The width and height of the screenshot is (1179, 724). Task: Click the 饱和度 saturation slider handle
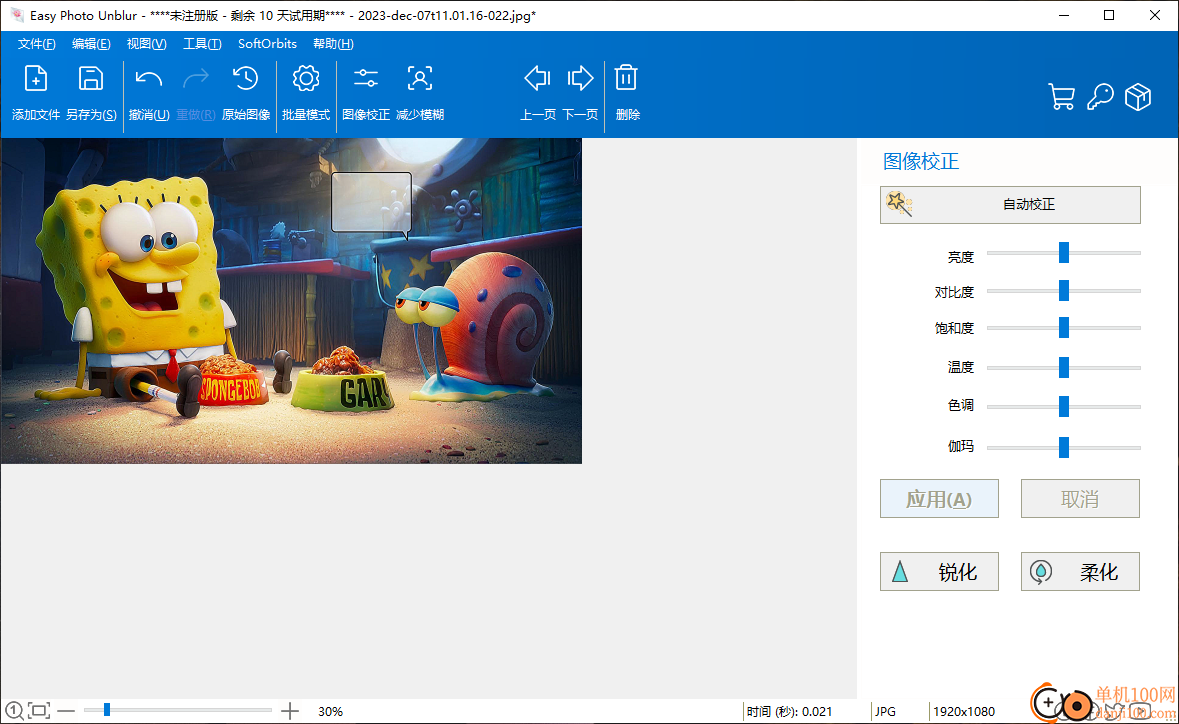pos(1063,327)
